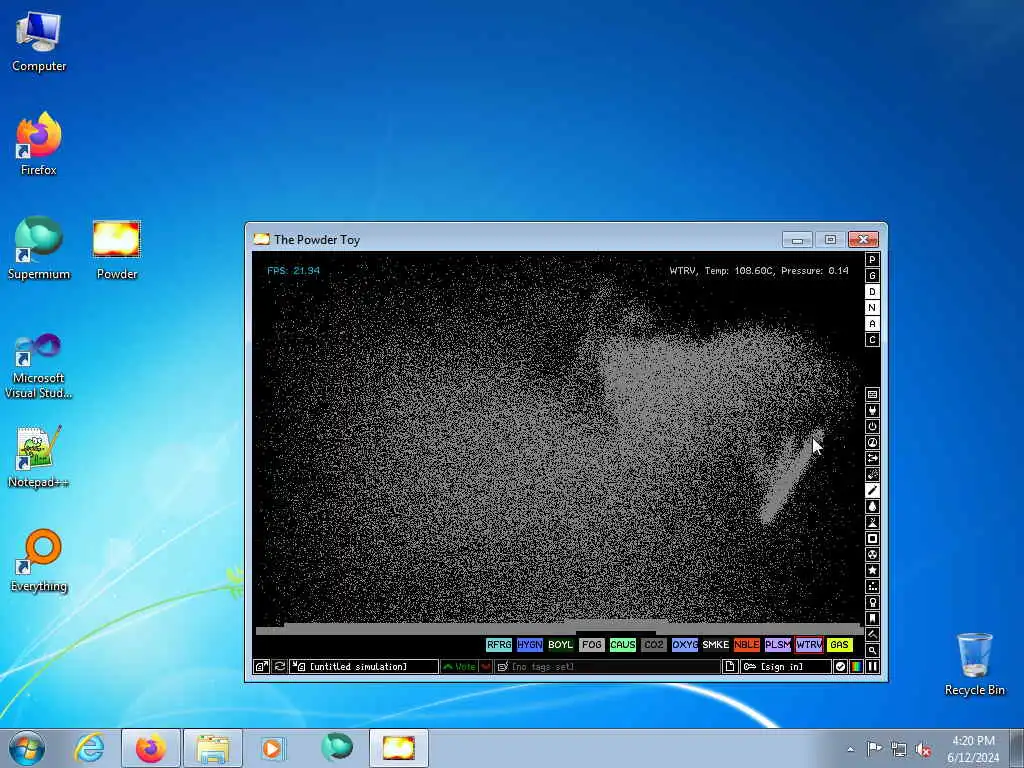Open the Force elements menu
Screen dimensions: 1024x768
pos(872,458)
